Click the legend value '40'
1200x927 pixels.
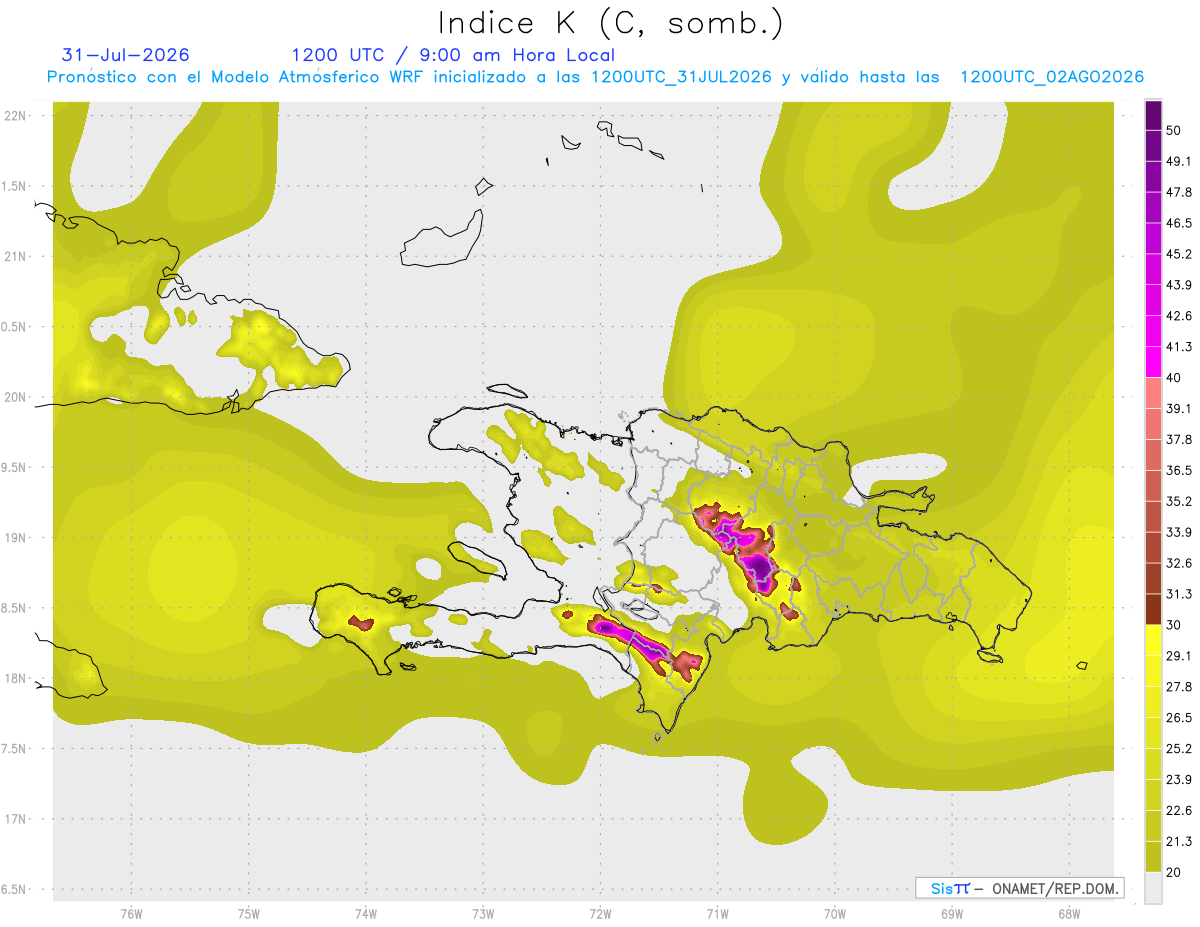click(1173, 377)
